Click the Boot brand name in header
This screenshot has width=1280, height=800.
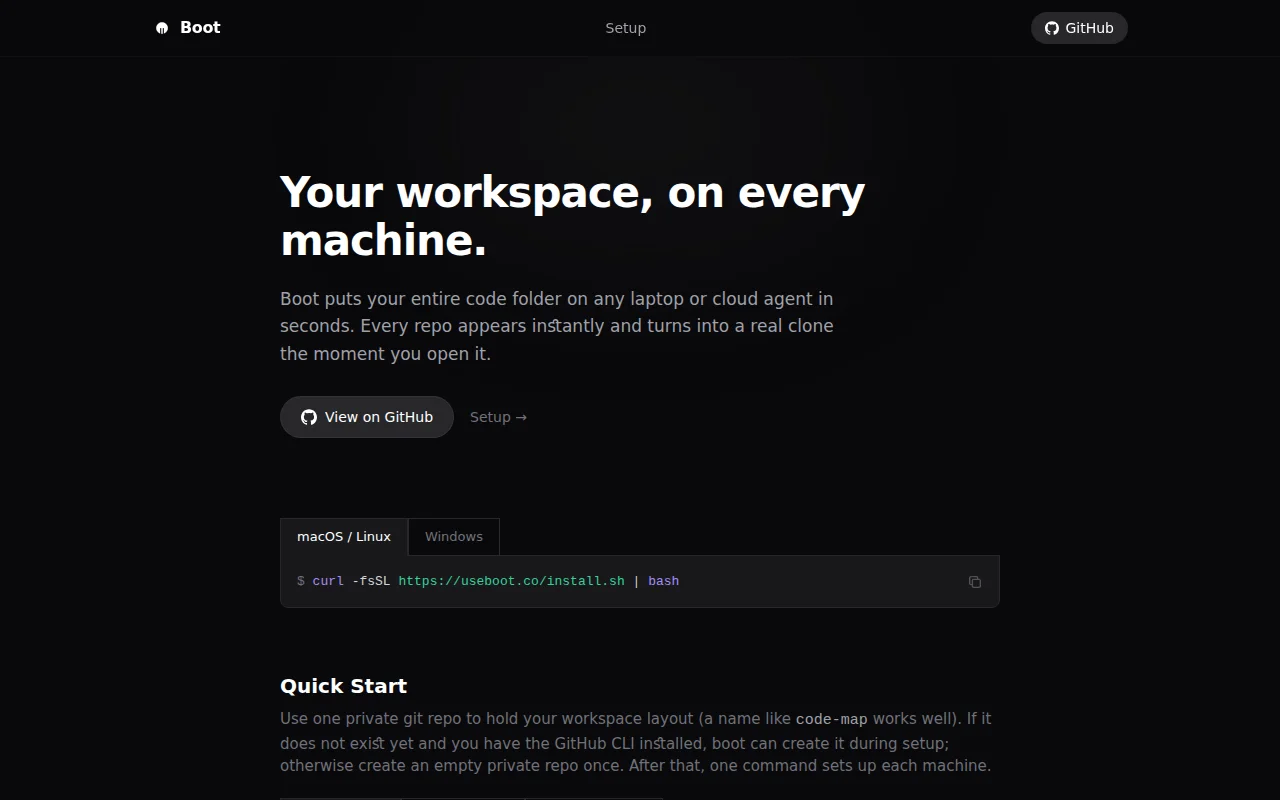click(200, 28)
